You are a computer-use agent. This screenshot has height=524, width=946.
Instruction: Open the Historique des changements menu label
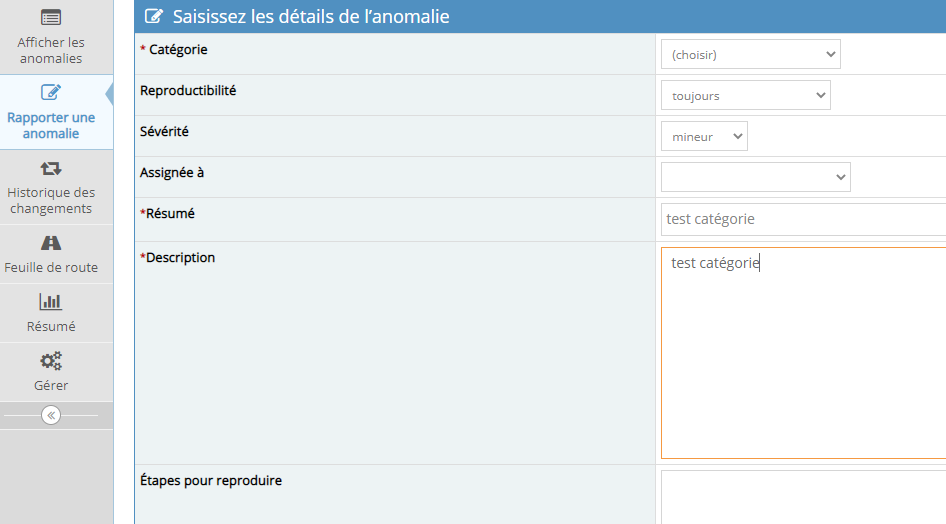(51, 200)
